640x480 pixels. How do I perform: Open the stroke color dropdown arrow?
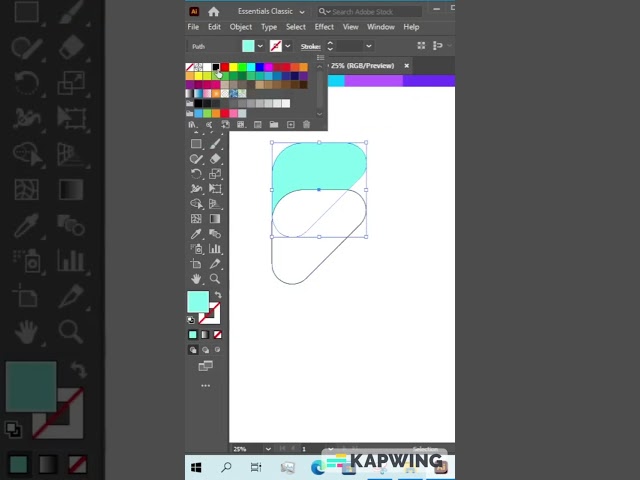(288, 46)
